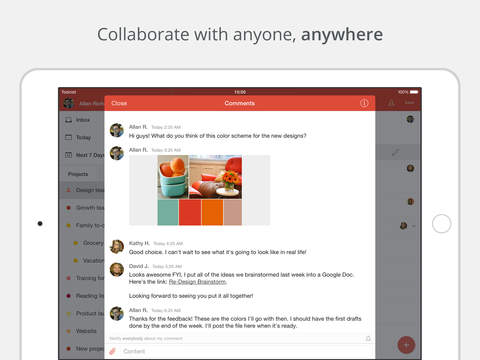480x360 pixels.
Task: Tap Allan R.'s avatar on first comment
Action: click(117, 130)
